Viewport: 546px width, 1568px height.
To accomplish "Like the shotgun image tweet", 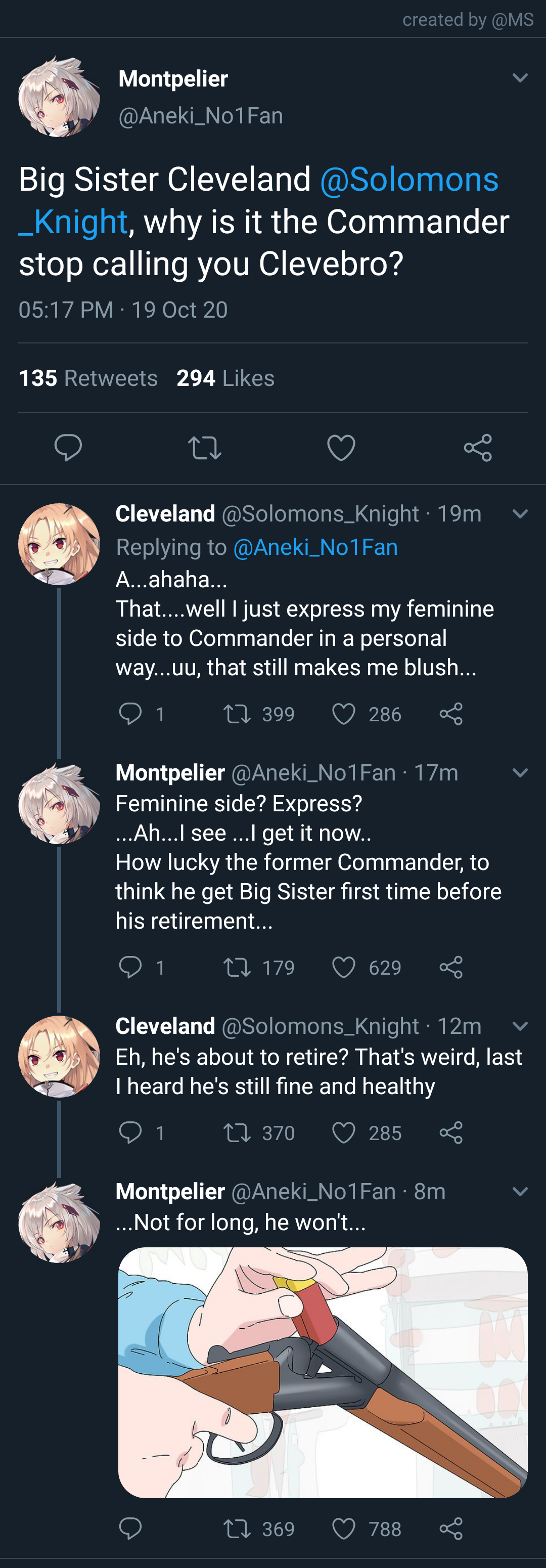I will [x=343, y=1529].
